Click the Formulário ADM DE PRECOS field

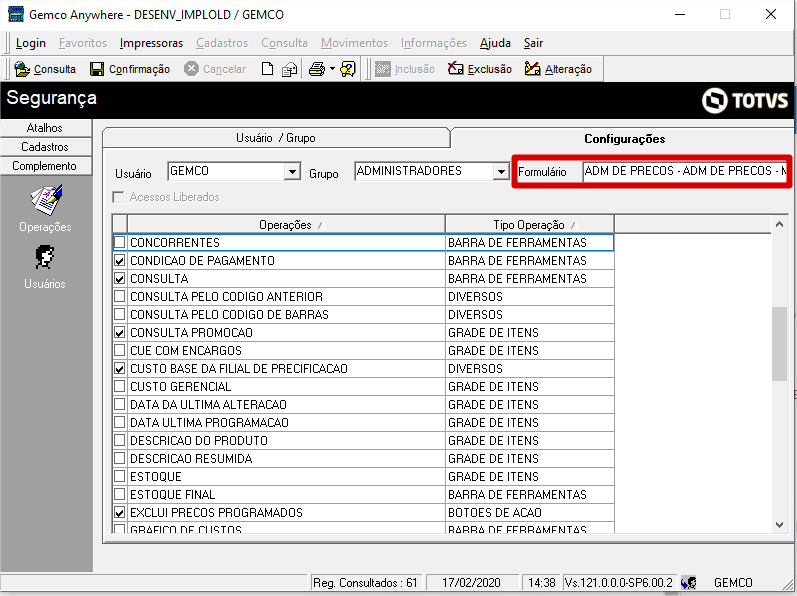pyautogui.click(x=685, y=171)
